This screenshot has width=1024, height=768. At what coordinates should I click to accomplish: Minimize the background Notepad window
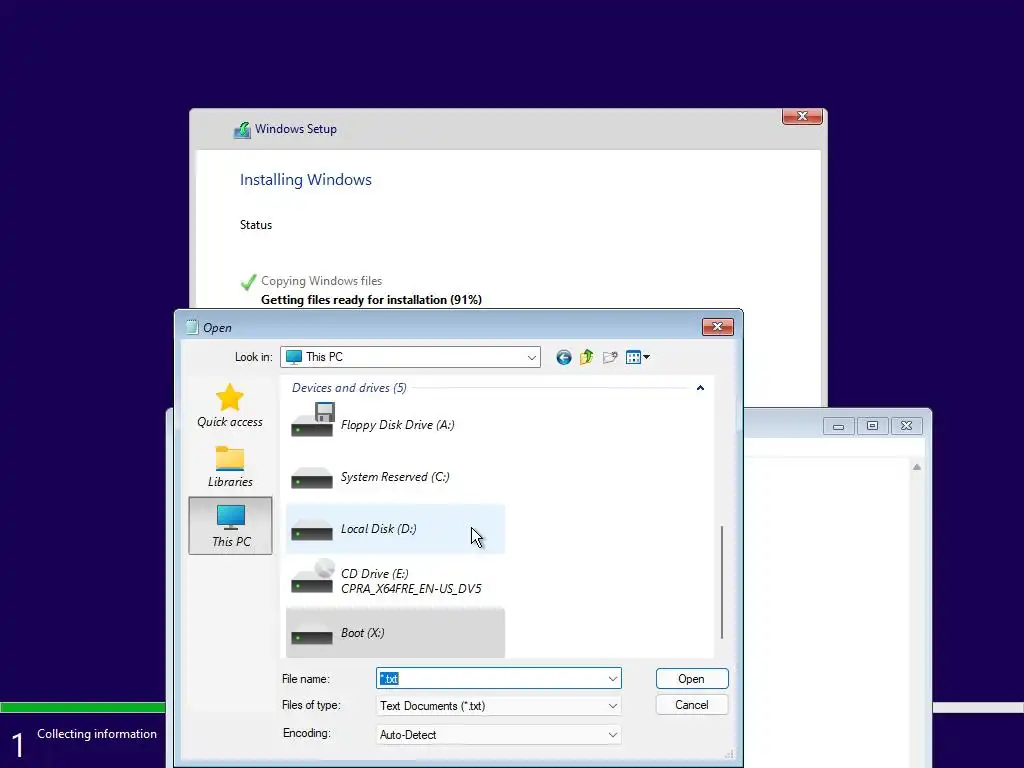click(839, 426)
